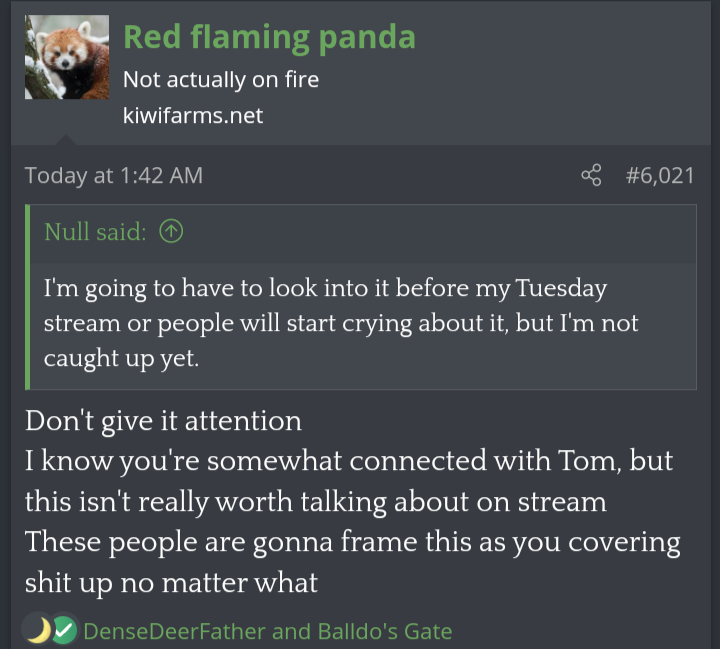Screen dimensions: 720x649
Task: Click the "Not actually on fire" user title
Action: point(220,80)
